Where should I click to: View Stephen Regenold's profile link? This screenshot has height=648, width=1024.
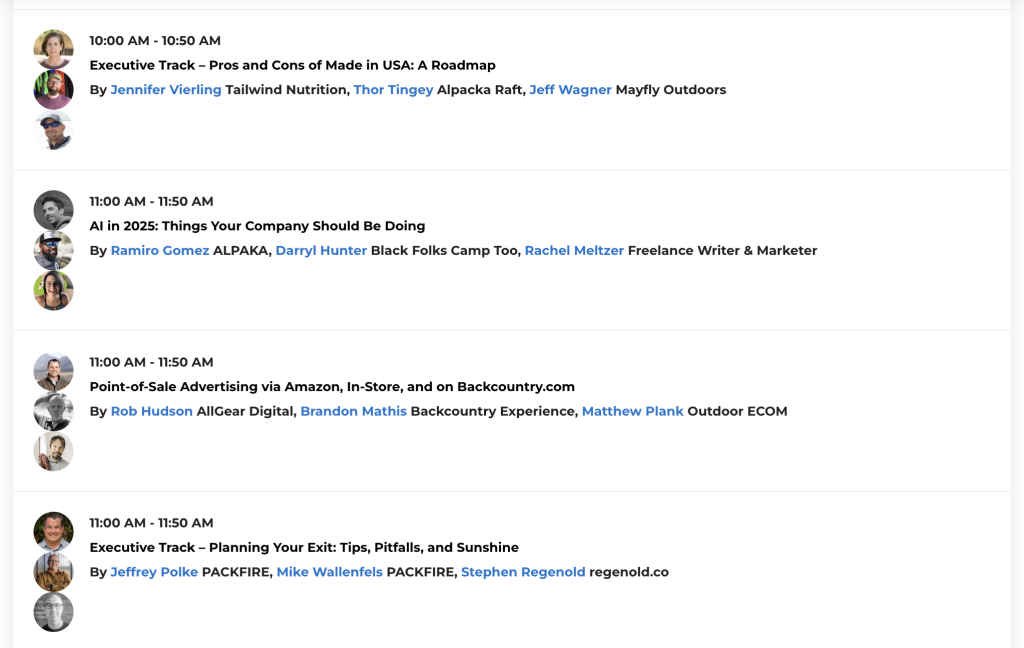tap(523, 573)
